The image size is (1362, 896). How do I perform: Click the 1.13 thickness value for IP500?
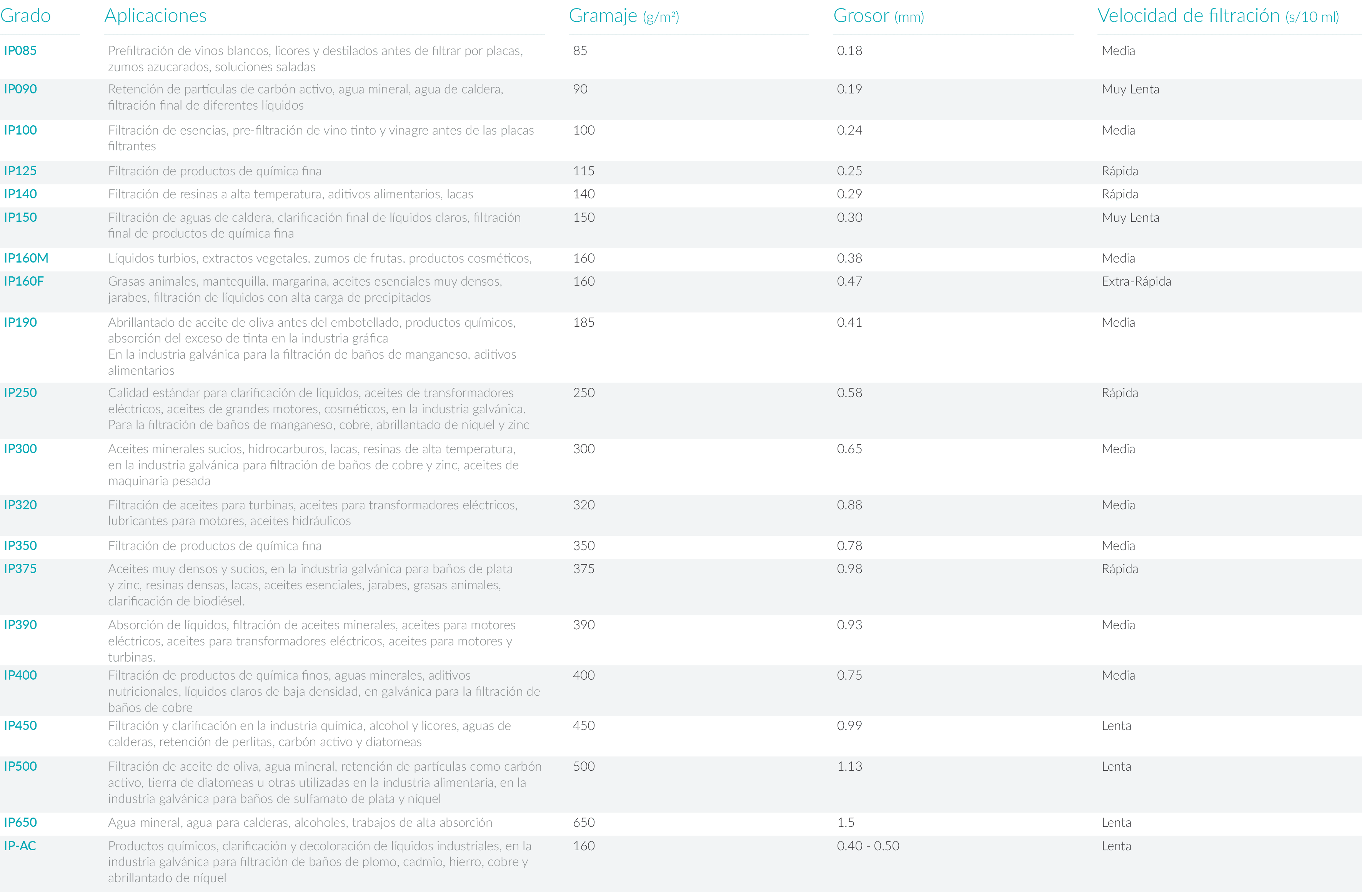849,767
